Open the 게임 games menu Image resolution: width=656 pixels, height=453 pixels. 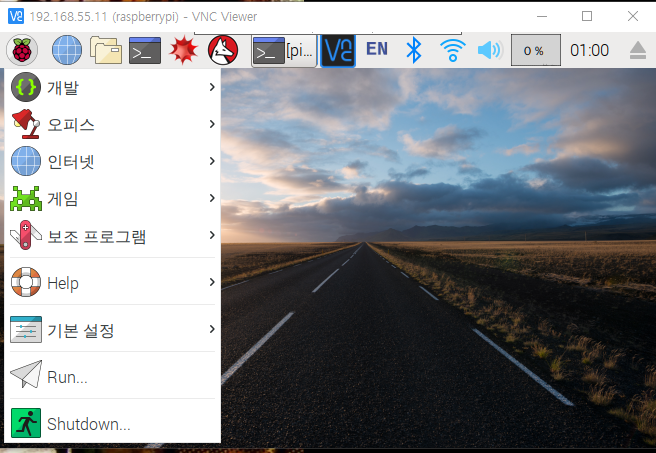click(x=113, y=198)
